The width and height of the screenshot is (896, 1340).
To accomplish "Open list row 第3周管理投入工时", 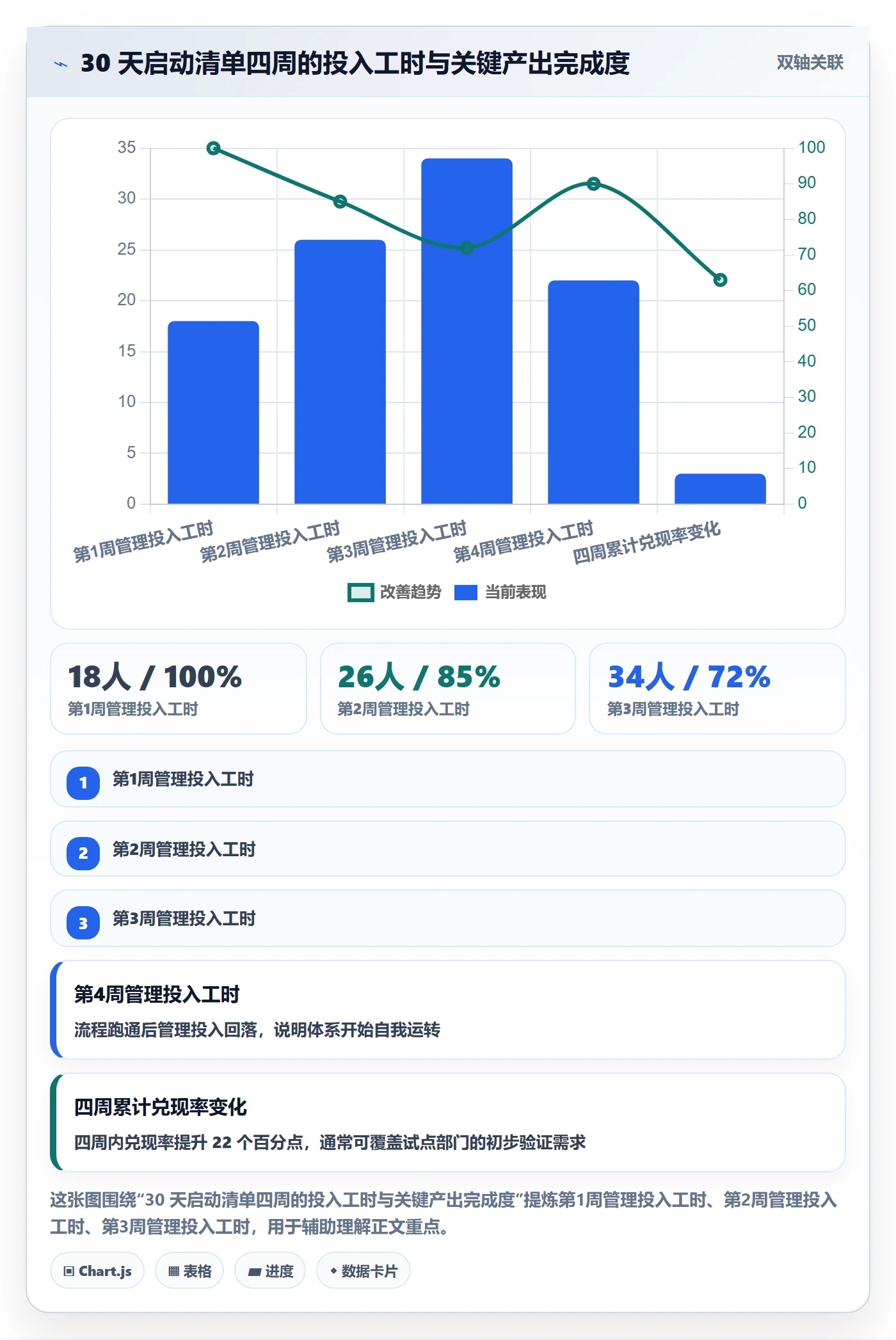I will (x=448, y=918).
